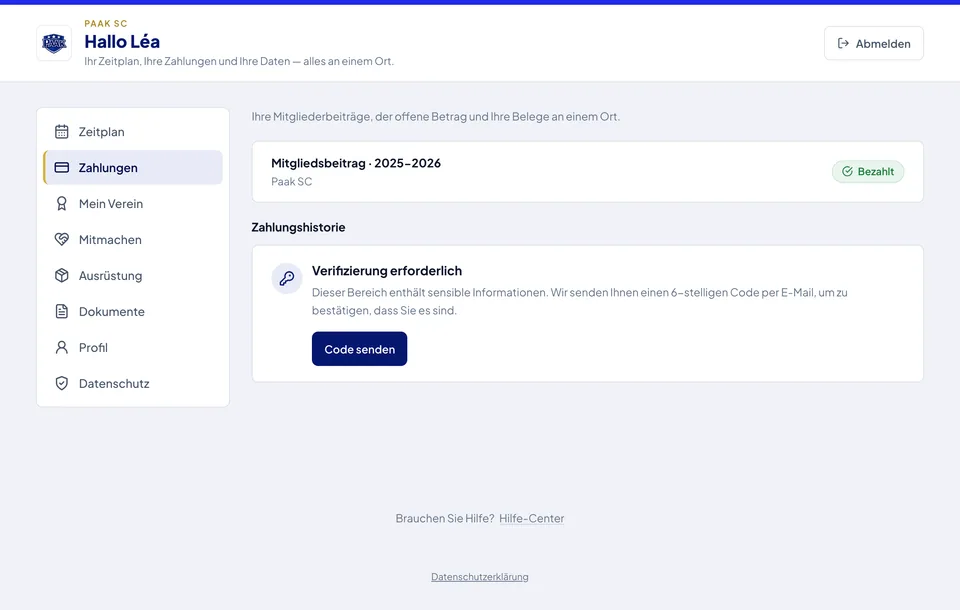
Task: Click the Brauchen Sie Hilfe? text
Action: point(444,519)
